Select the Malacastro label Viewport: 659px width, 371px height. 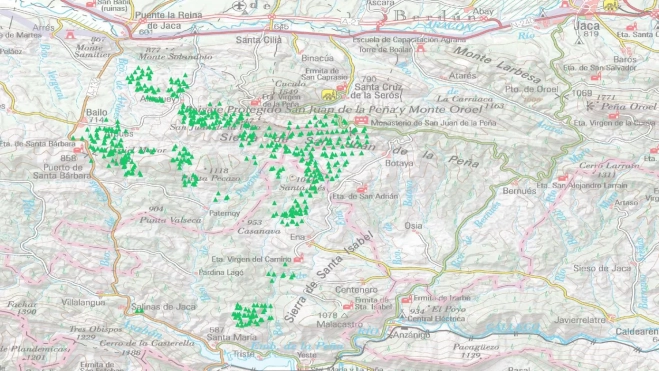coord(339,324)
